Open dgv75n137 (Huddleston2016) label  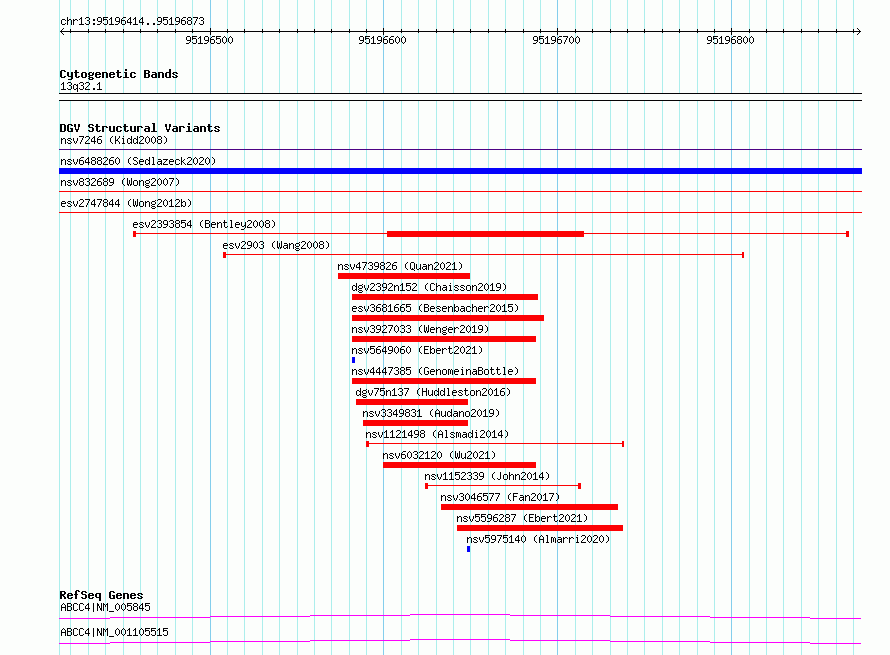point(433,392)
